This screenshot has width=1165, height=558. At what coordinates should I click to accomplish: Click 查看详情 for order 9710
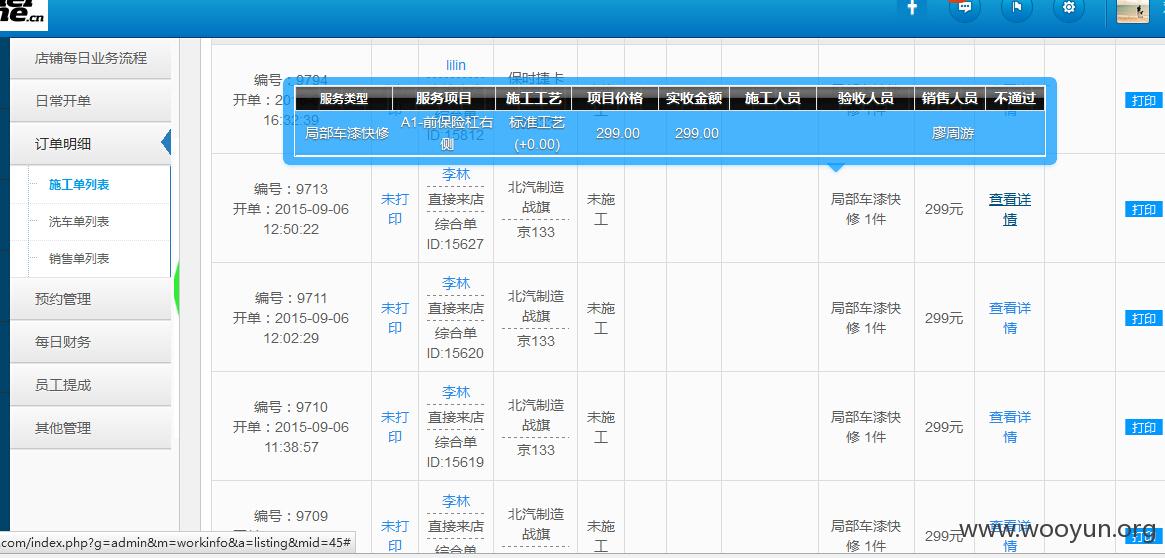(x=1010, y=427)
